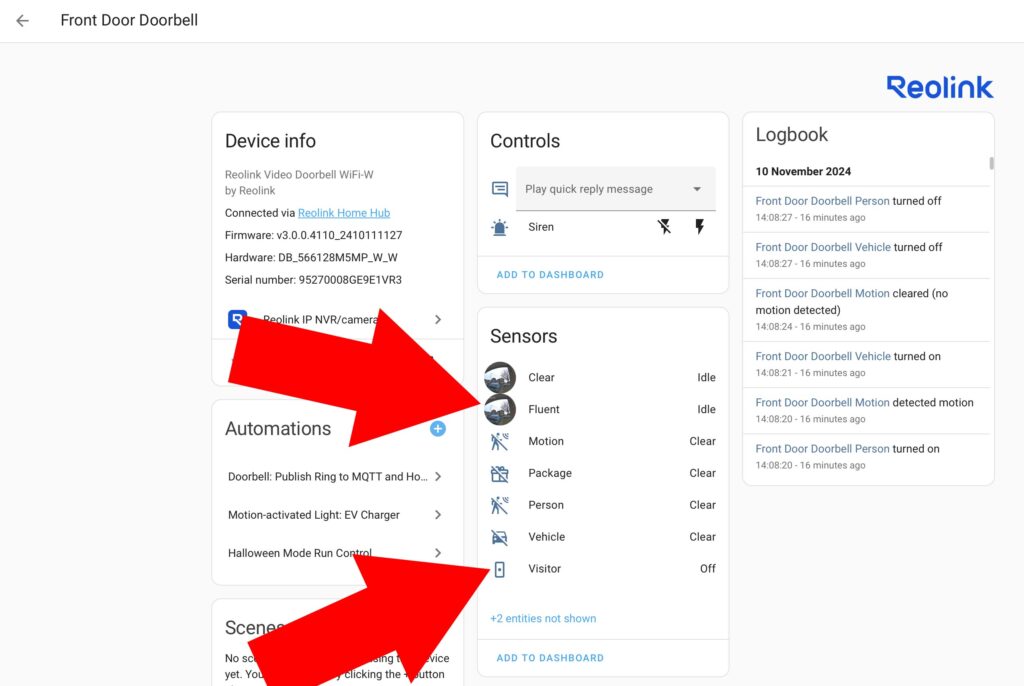Viewport: 1024px width, 686px height.
Task: Open the Motion-activated Light: EV Charger chevron
Action: [x=438, y=515]
